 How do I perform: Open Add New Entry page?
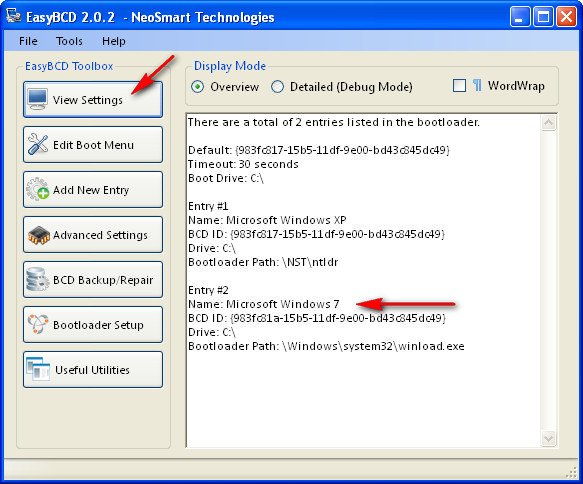point(93,190)
